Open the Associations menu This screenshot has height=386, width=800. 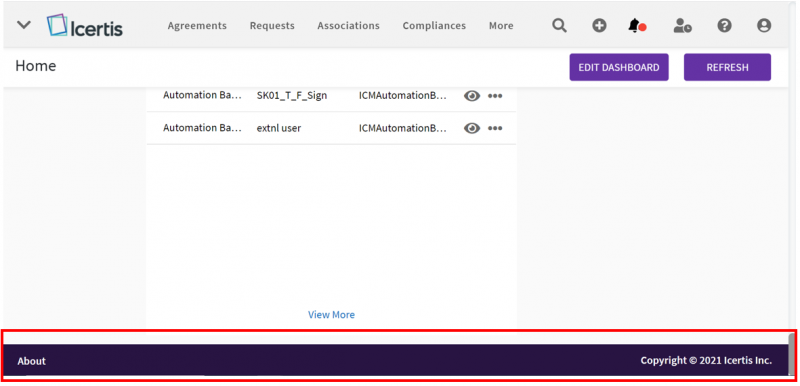[348, 25]
